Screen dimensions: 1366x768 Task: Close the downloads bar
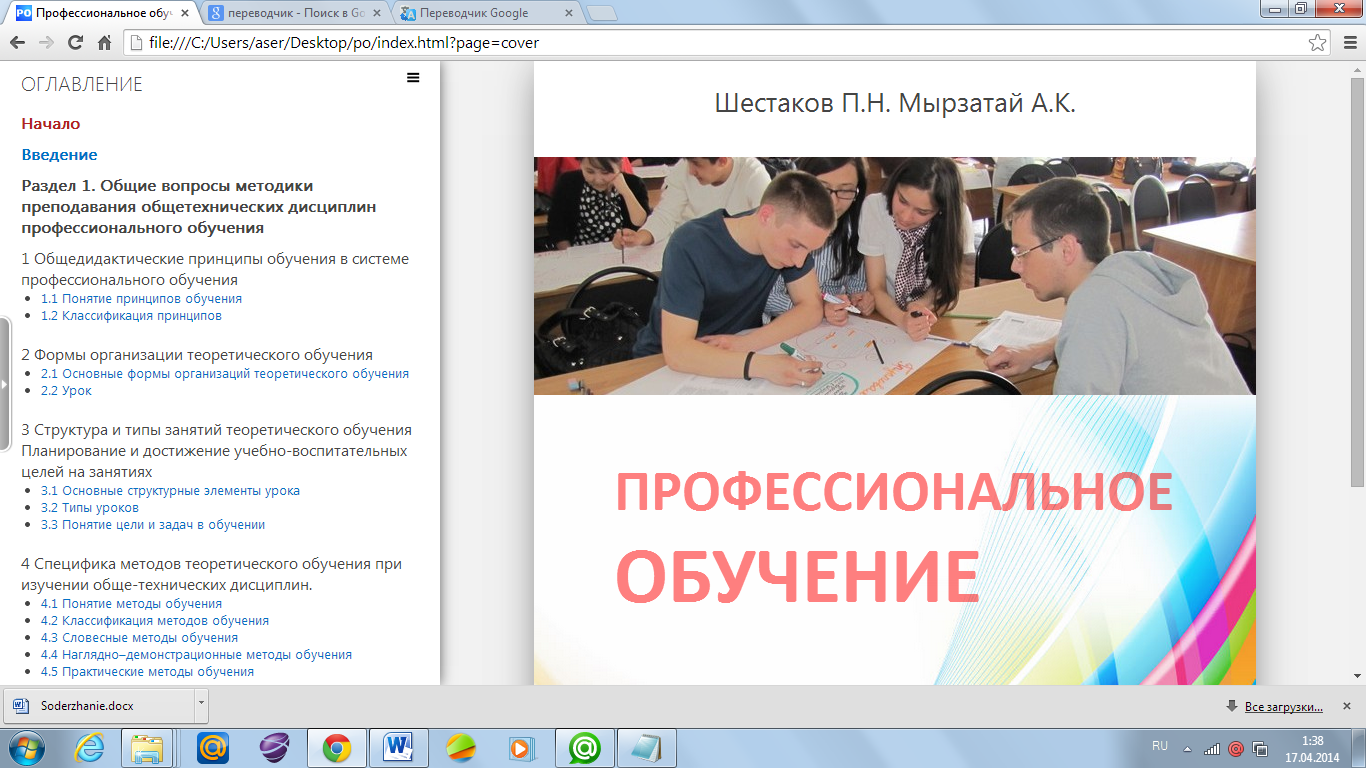(x=1347, y=706)
